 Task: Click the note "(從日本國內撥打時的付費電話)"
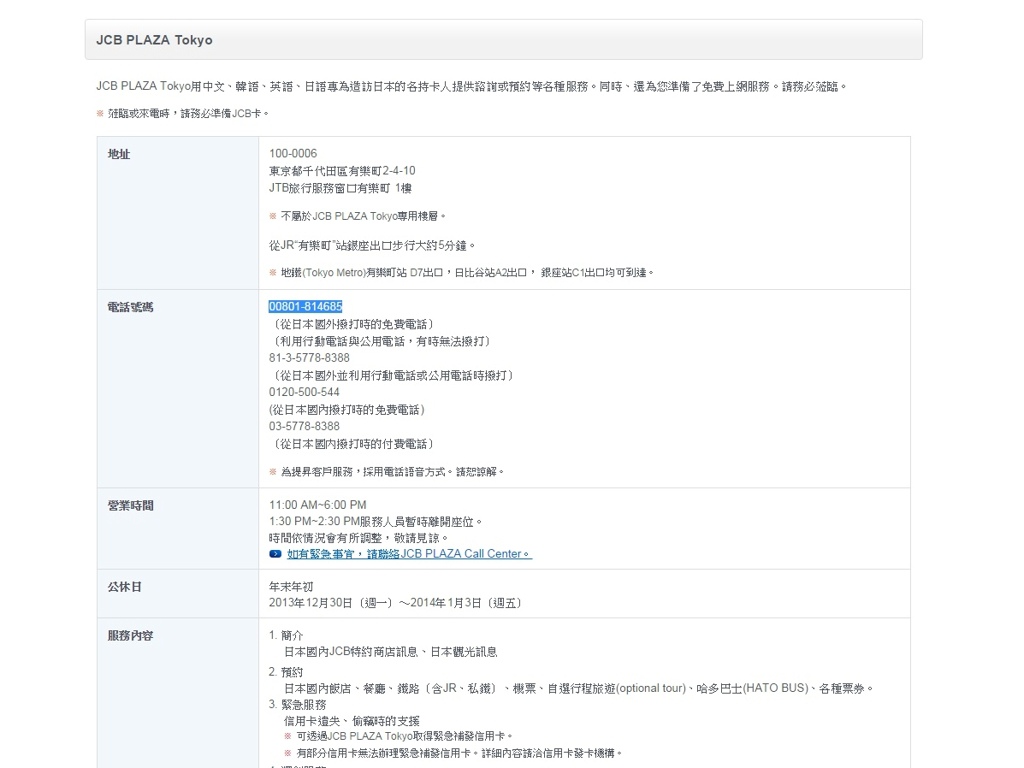point(351,444)
